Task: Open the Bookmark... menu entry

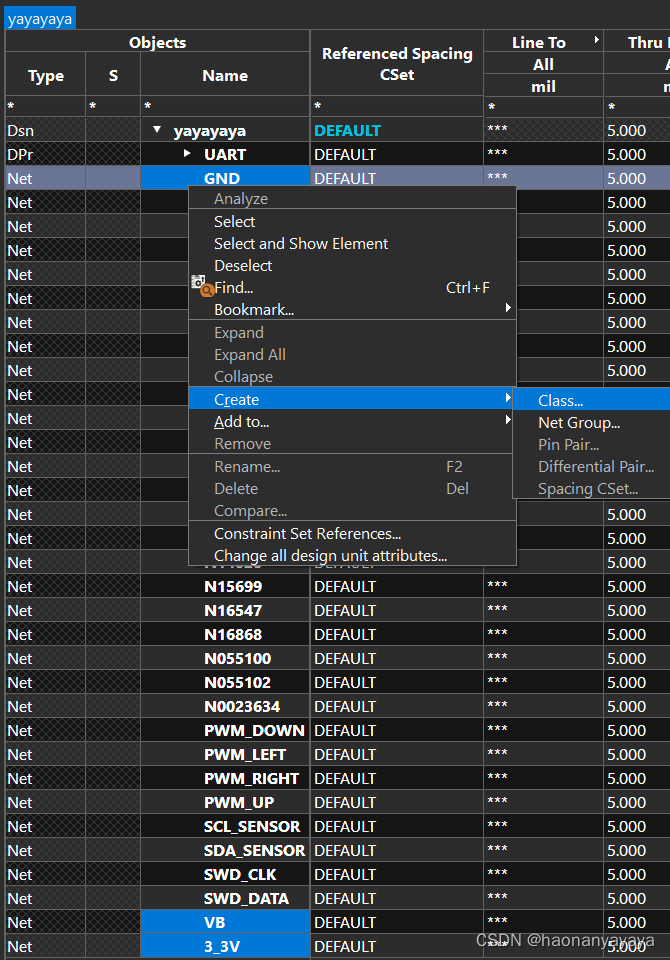Action: point(352,310)
